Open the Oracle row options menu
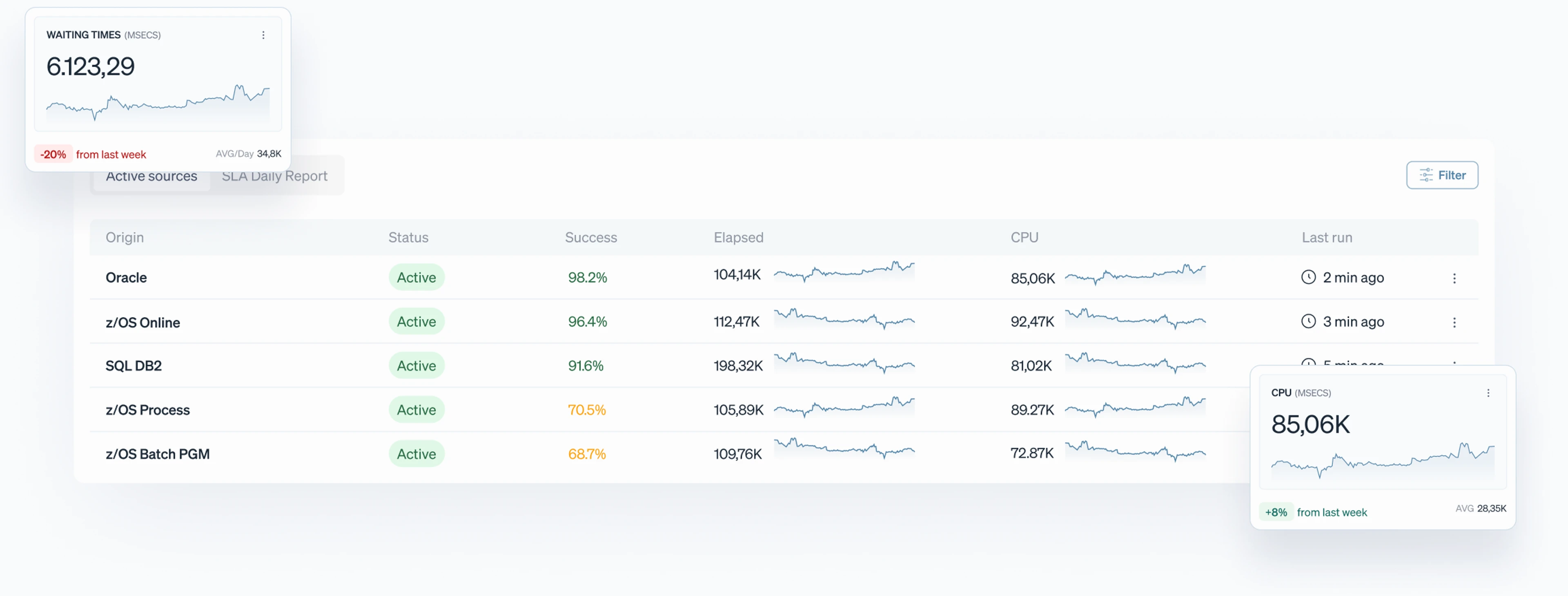 point(1454,278)
